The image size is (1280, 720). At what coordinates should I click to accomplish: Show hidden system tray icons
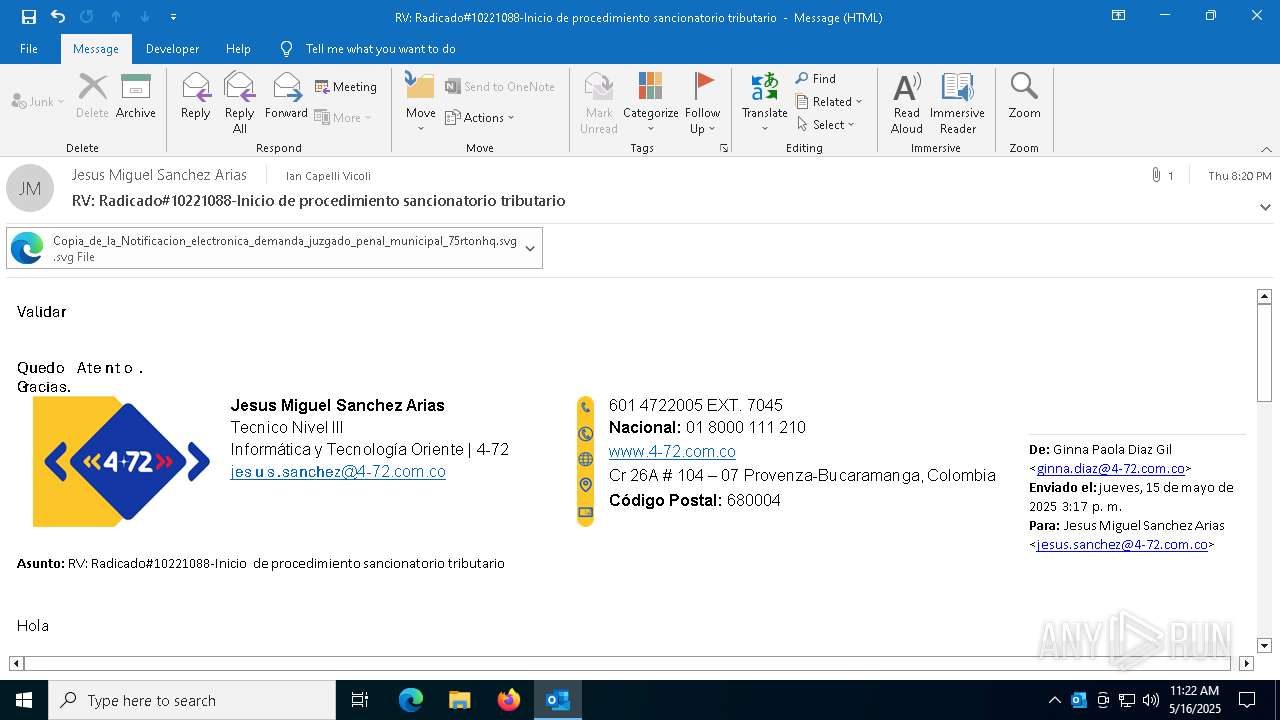point(1054,700)
